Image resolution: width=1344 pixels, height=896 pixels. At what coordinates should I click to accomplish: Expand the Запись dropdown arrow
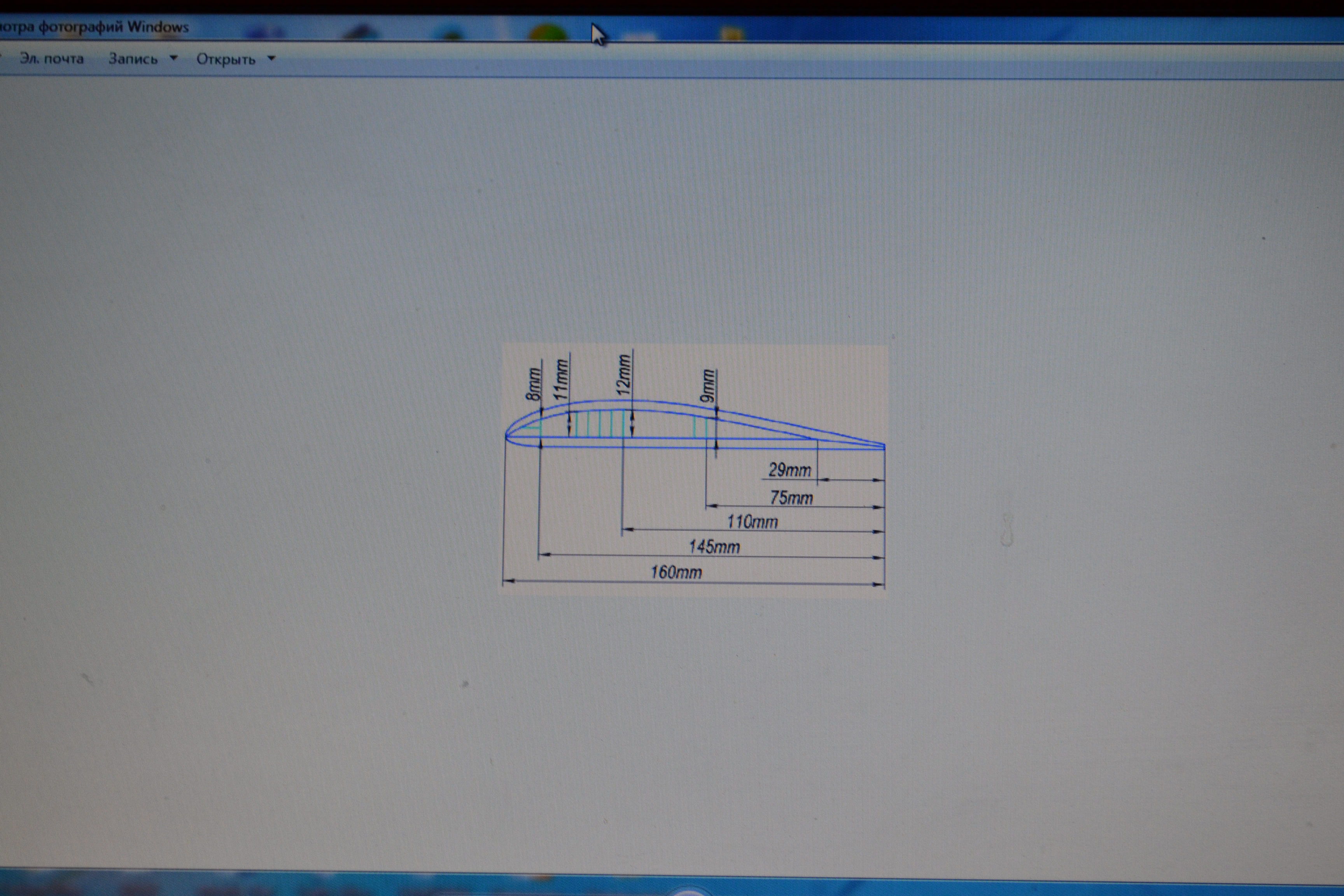click(174, 58)
